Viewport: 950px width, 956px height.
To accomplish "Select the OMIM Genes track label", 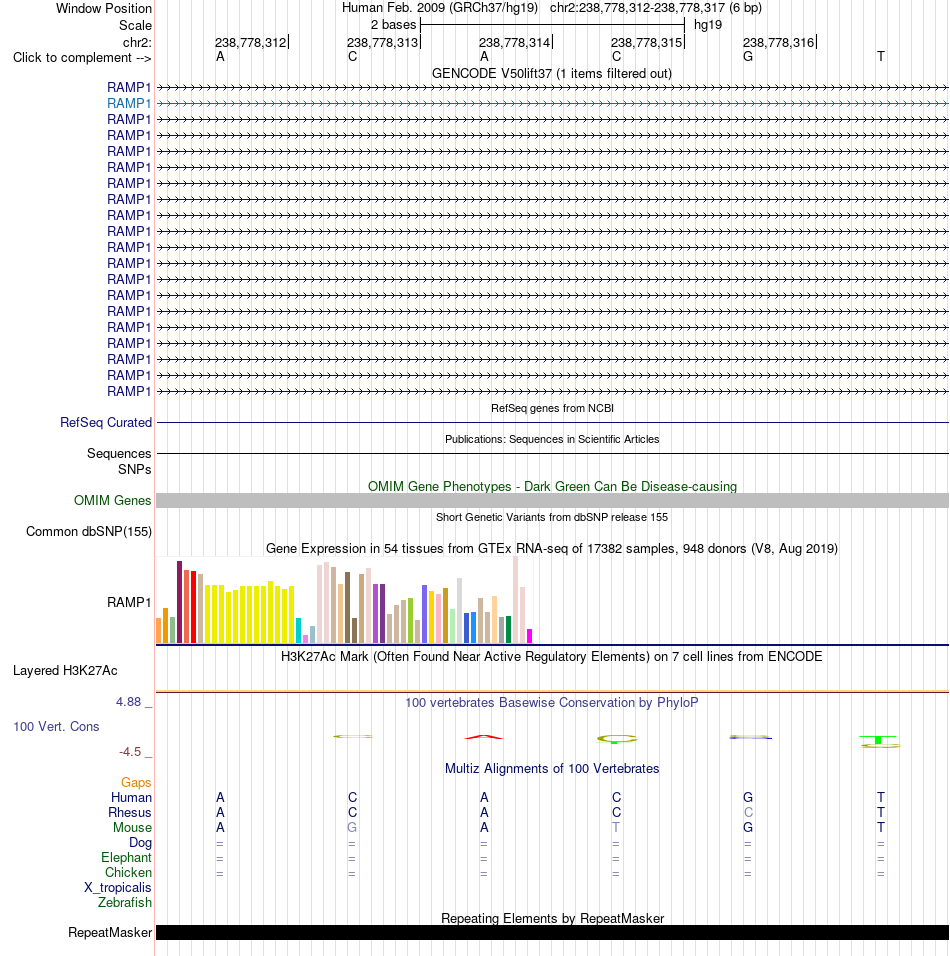I will [x=112, y=501].
